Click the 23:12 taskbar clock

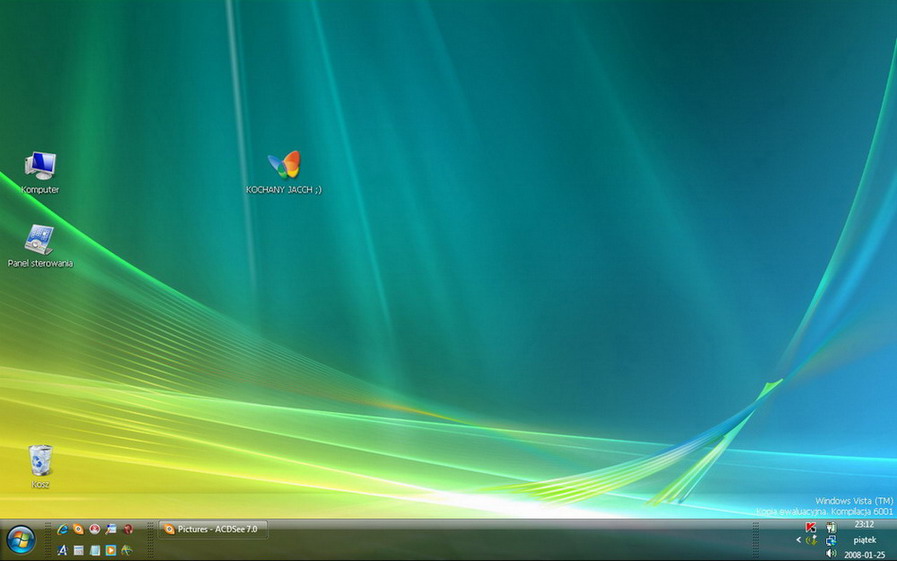864,524
